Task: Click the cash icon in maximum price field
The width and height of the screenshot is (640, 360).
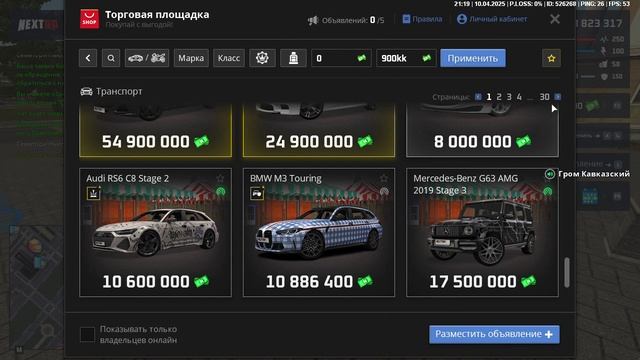Action: click(427, 58)
